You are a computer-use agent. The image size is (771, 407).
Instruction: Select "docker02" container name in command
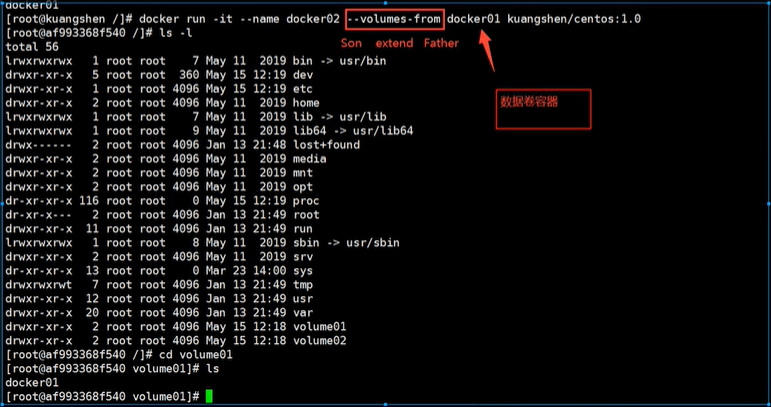(x=313, y=19)
